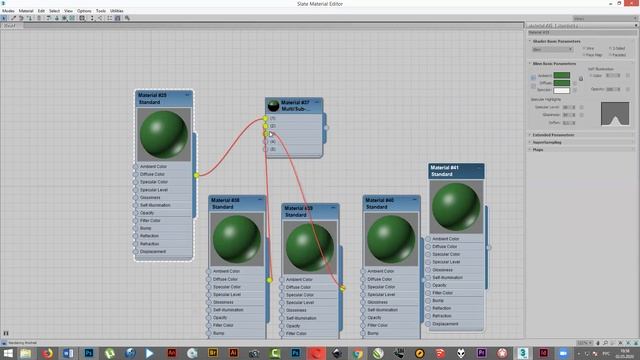640x360 pixels.
Task: Open Google Chrome from the taskbar
Action: tap(358, 353)
